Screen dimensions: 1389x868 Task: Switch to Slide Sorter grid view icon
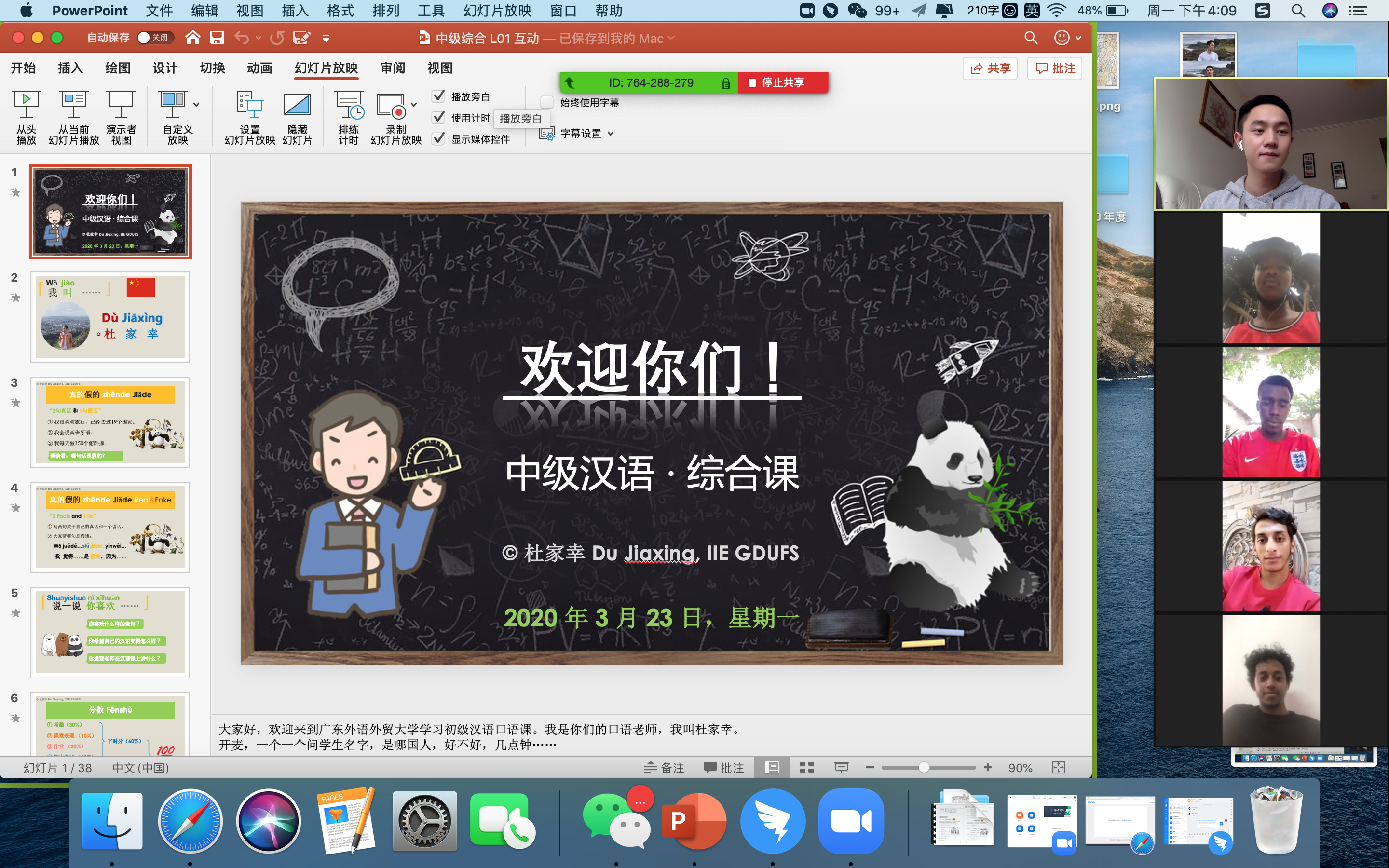coord(807,768)
